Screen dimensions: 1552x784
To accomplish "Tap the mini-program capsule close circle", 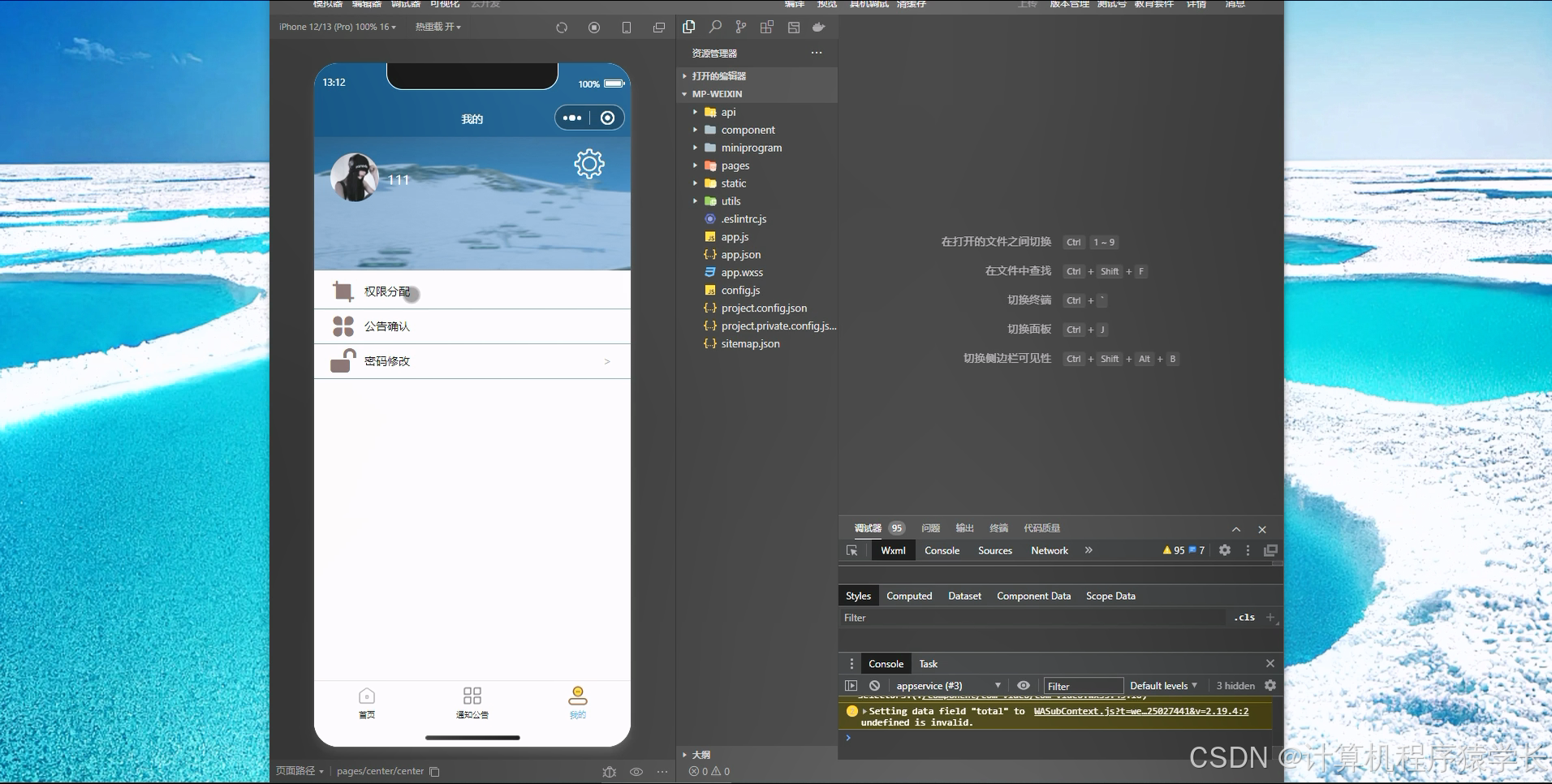I will coord(607,118).
